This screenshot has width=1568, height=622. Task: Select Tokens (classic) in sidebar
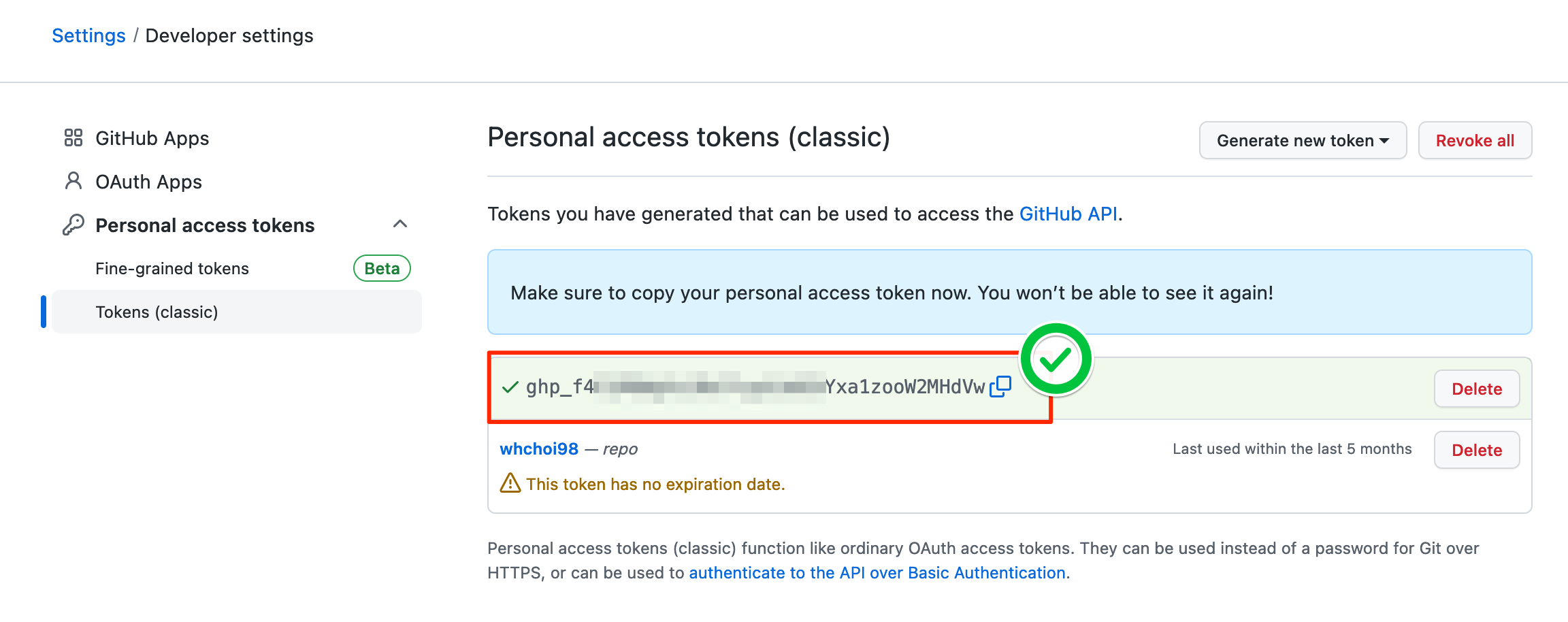[237, 312]
